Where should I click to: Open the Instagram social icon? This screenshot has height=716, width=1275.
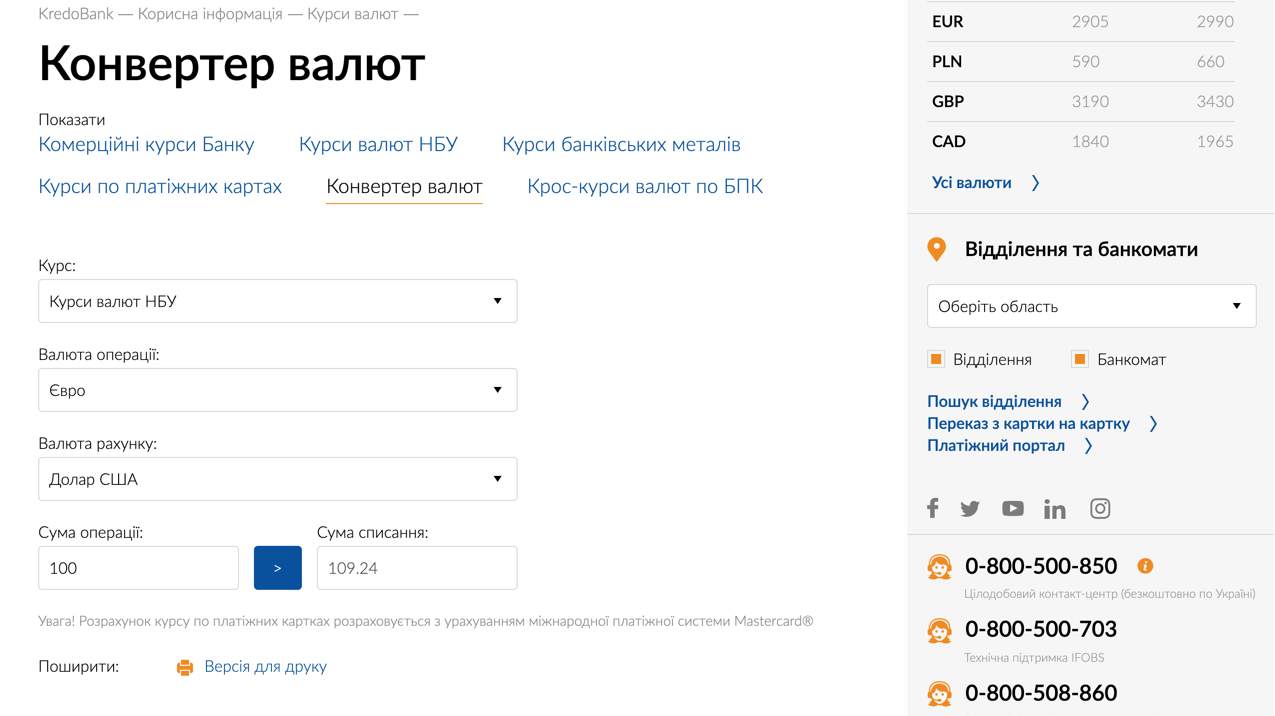tap(1100, 508)
